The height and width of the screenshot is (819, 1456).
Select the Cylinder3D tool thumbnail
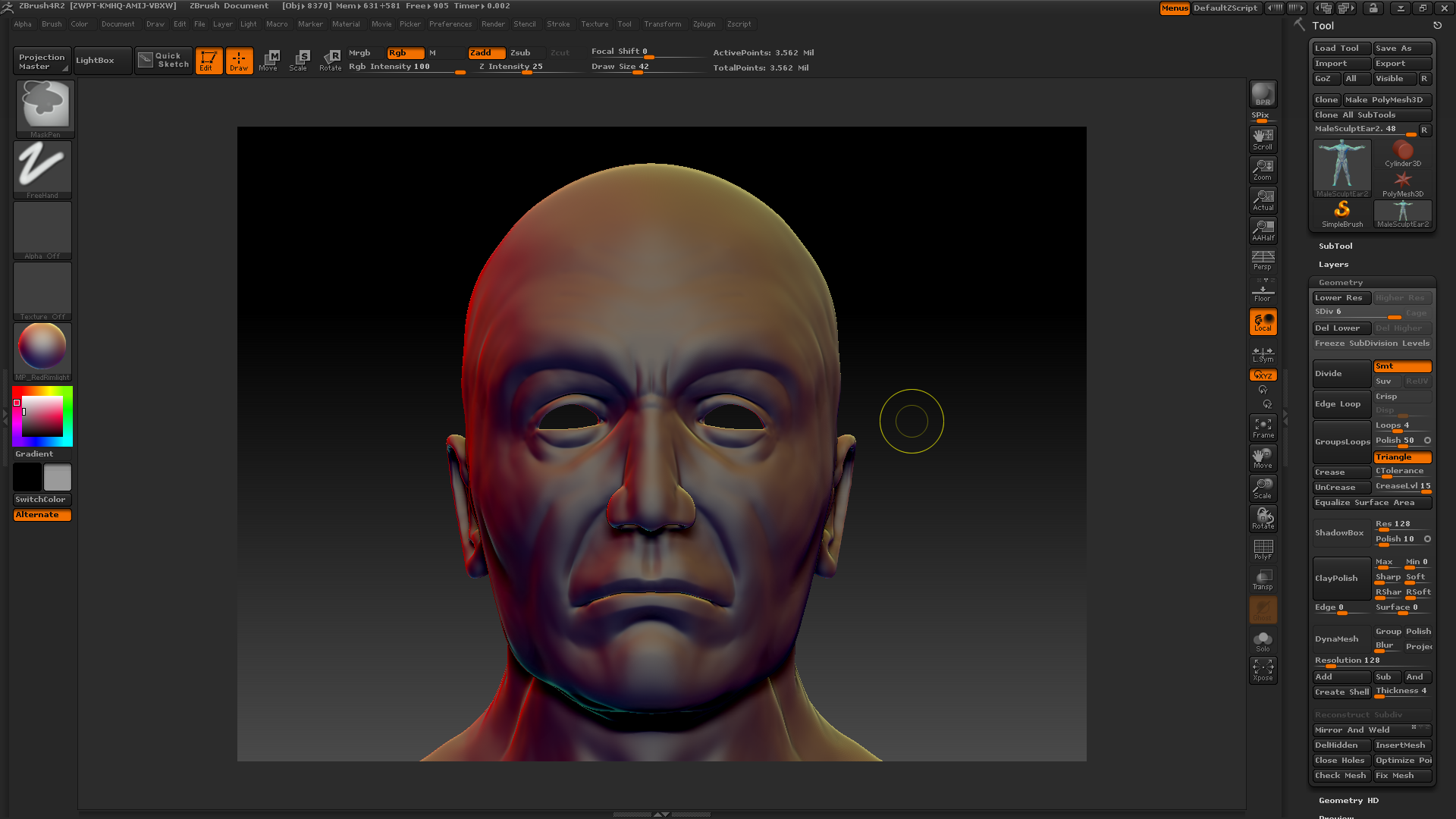pos(1403,154)
